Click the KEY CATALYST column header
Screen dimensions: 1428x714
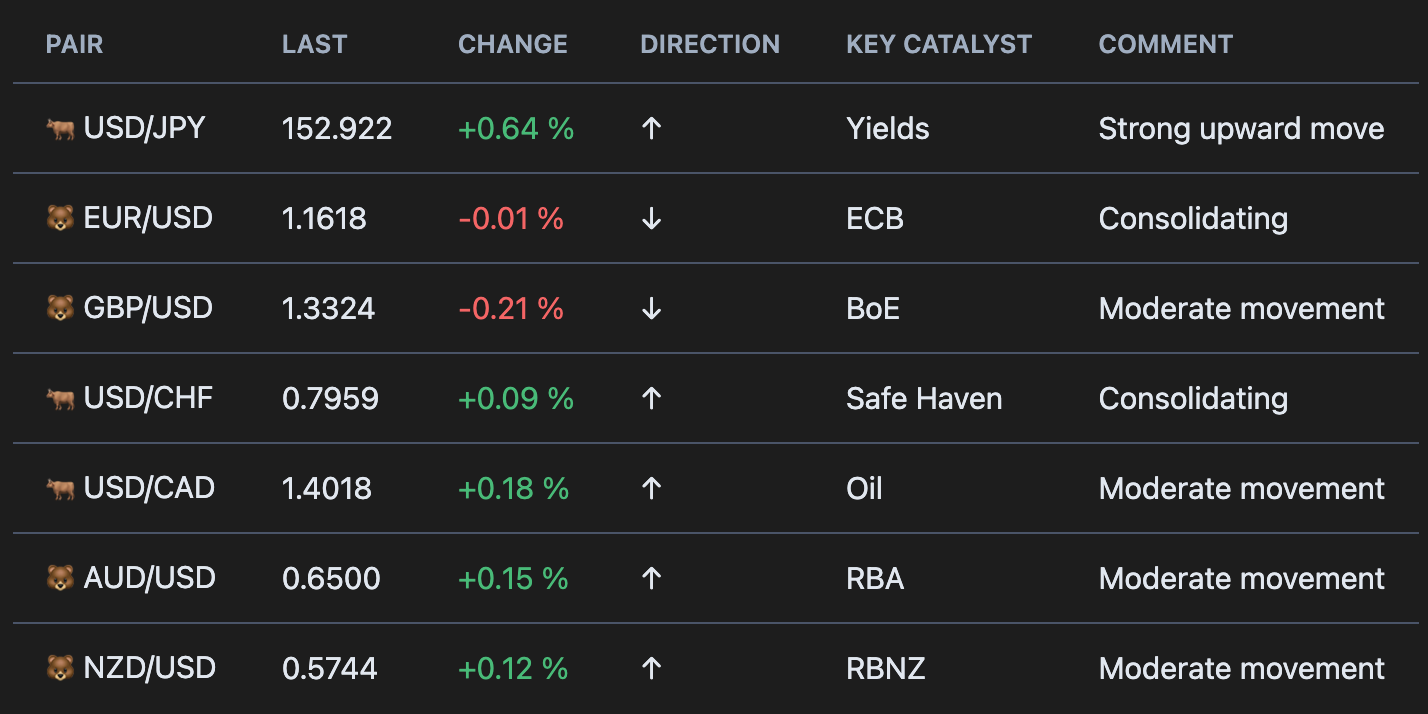[x=939, y=45]
